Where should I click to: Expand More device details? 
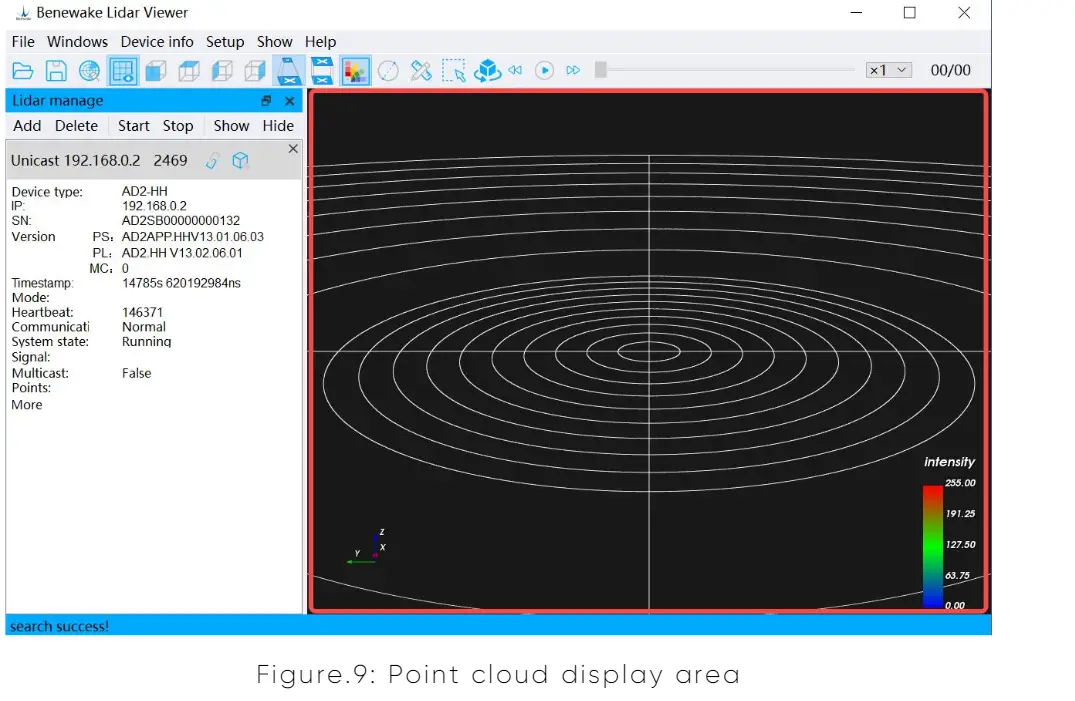click(x=27, y=405)
